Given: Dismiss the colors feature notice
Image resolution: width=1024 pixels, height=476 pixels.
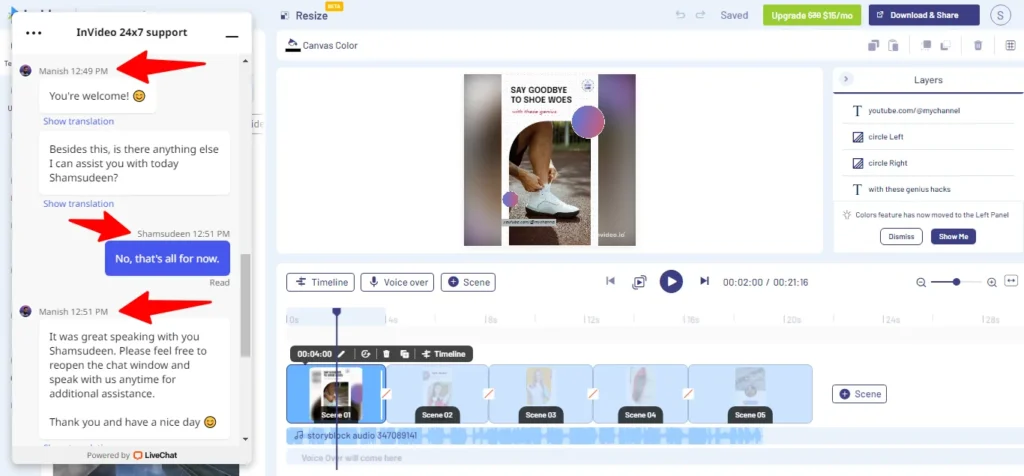Looking at the screenshot, I should coord(901,236).
